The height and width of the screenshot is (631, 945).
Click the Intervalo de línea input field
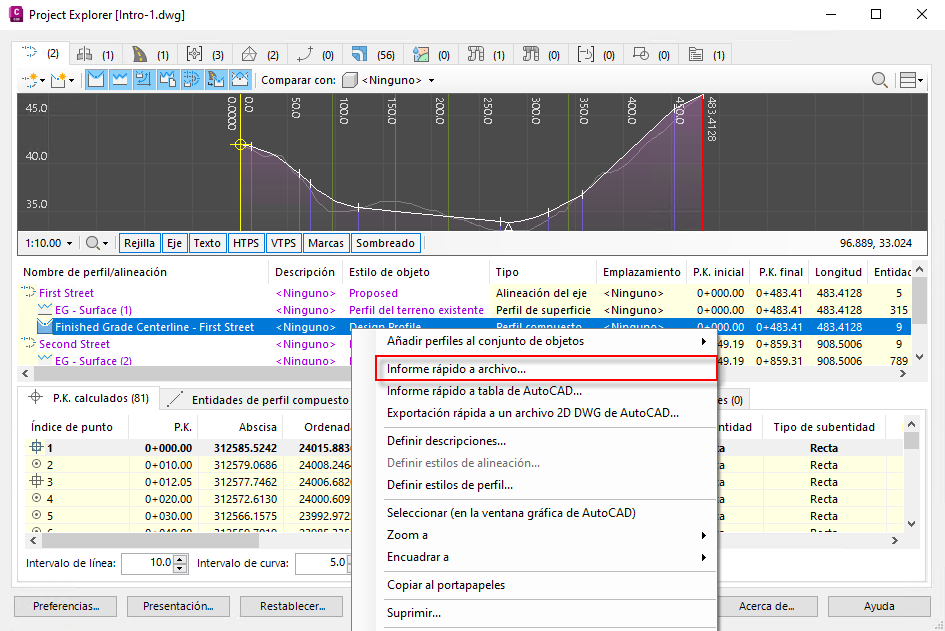coord(146,563)
